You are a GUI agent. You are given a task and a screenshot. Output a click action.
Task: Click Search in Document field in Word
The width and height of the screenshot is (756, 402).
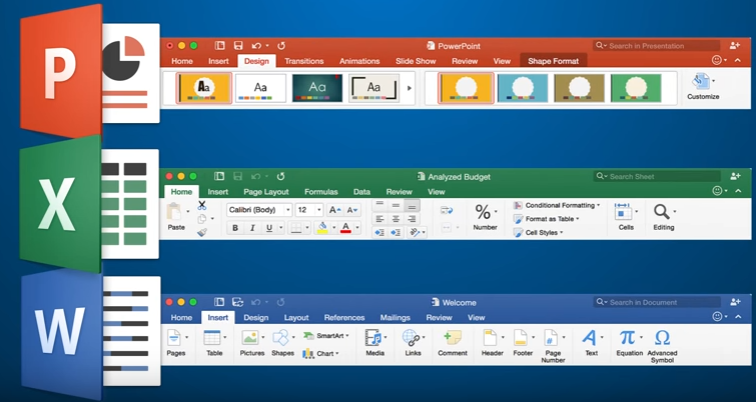click(657, 302)
